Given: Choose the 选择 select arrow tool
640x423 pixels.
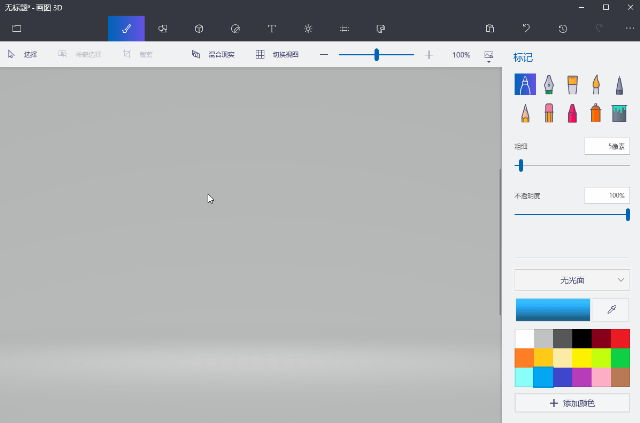Looking at the screenshot, I should pyautogui.click(x=22, y=54).
